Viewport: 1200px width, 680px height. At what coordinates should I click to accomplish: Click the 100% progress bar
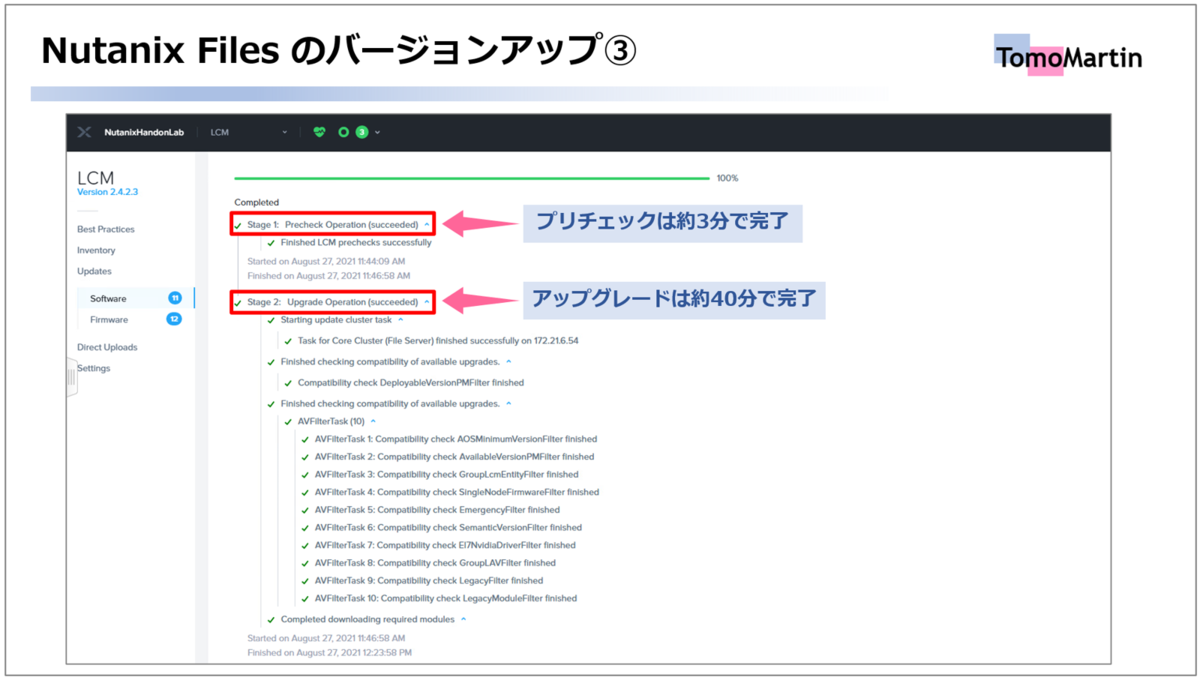point(472,178)
